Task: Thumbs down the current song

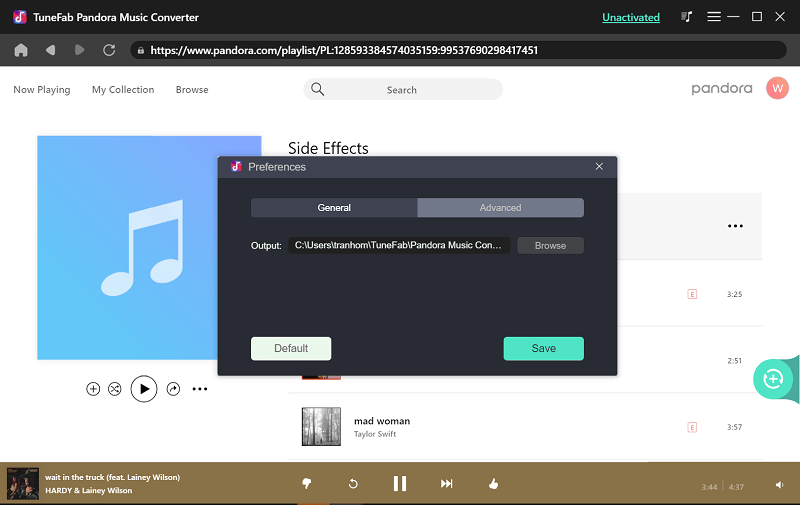Action: [x=307, y=484]
